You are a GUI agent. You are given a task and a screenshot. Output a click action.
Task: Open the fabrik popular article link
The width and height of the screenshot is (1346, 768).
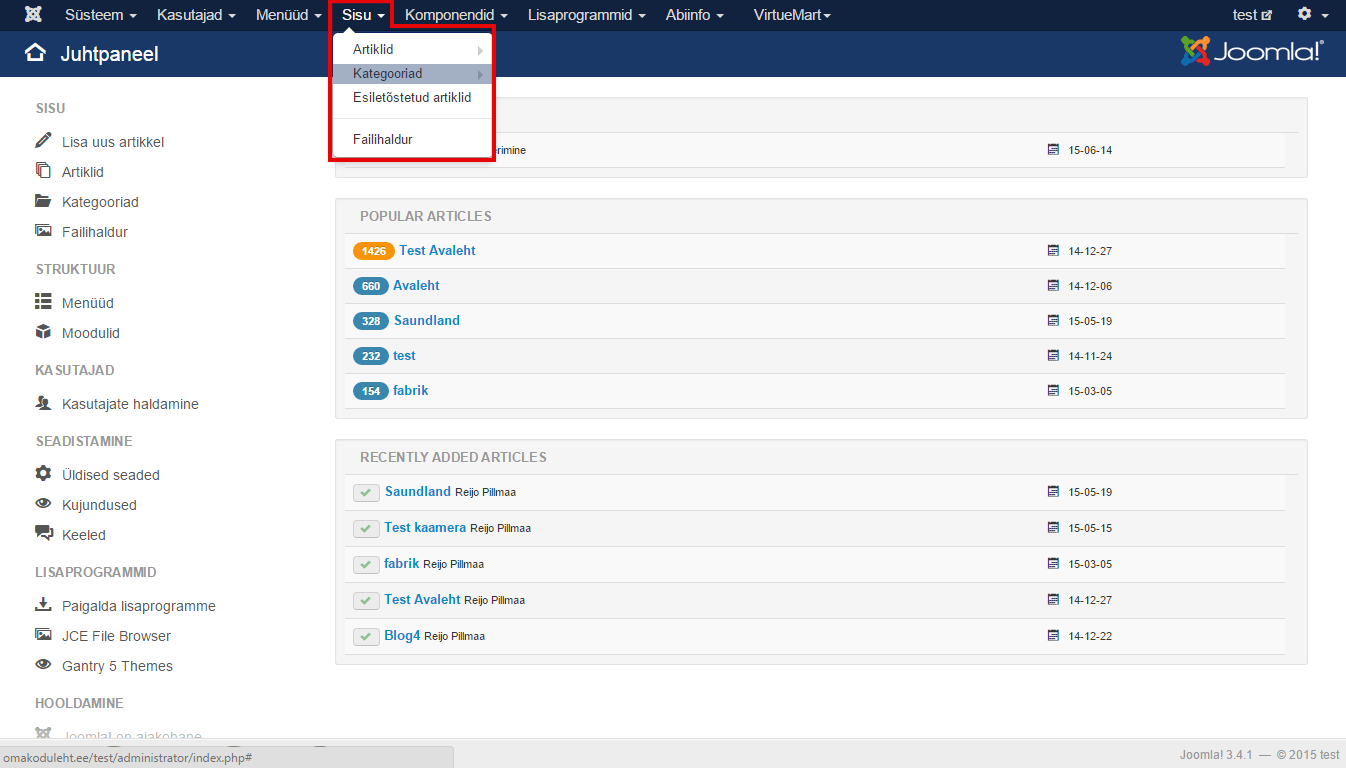[410, 390]
